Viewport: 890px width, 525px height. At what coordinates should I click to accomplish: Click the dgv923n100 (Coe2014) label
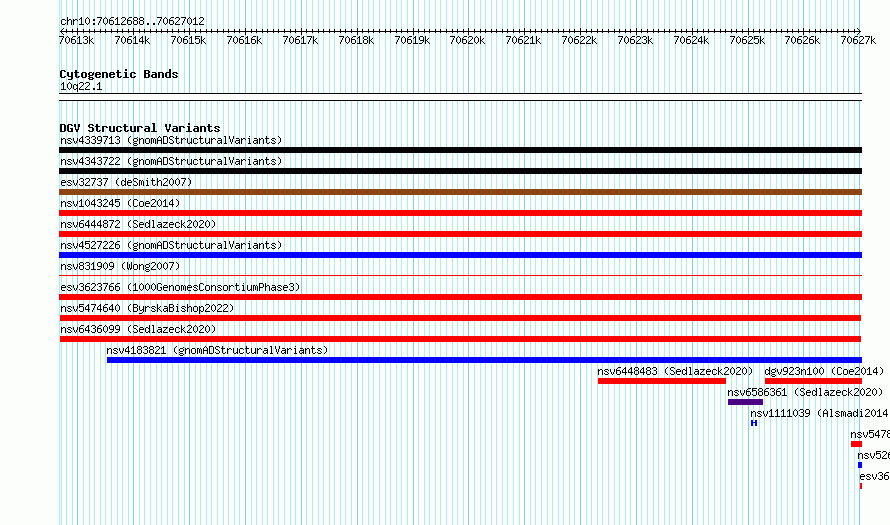click(824, 371)
